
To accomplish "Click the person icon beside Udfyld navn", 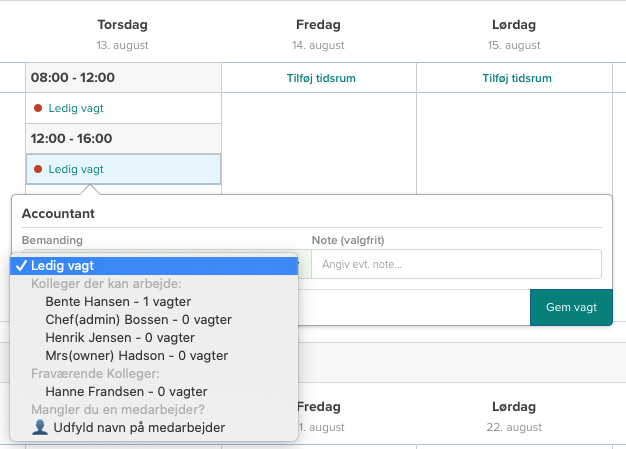I will tap(40, 427).
